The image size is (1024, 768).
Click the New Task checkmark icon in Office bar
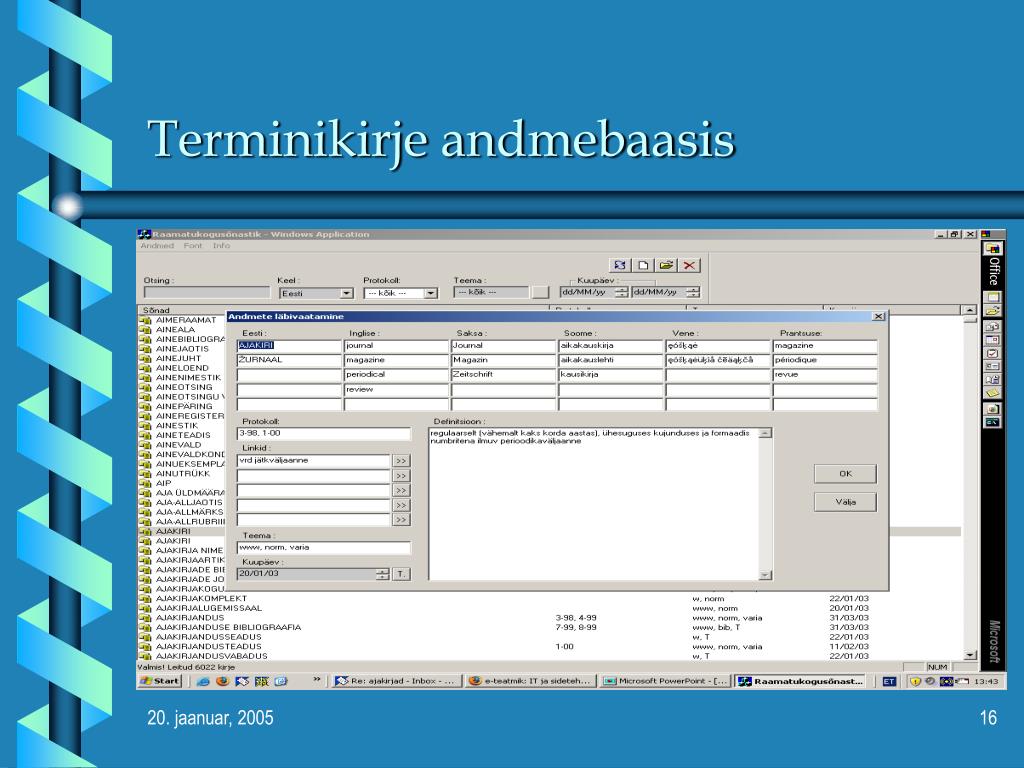(x=993, y=353)
